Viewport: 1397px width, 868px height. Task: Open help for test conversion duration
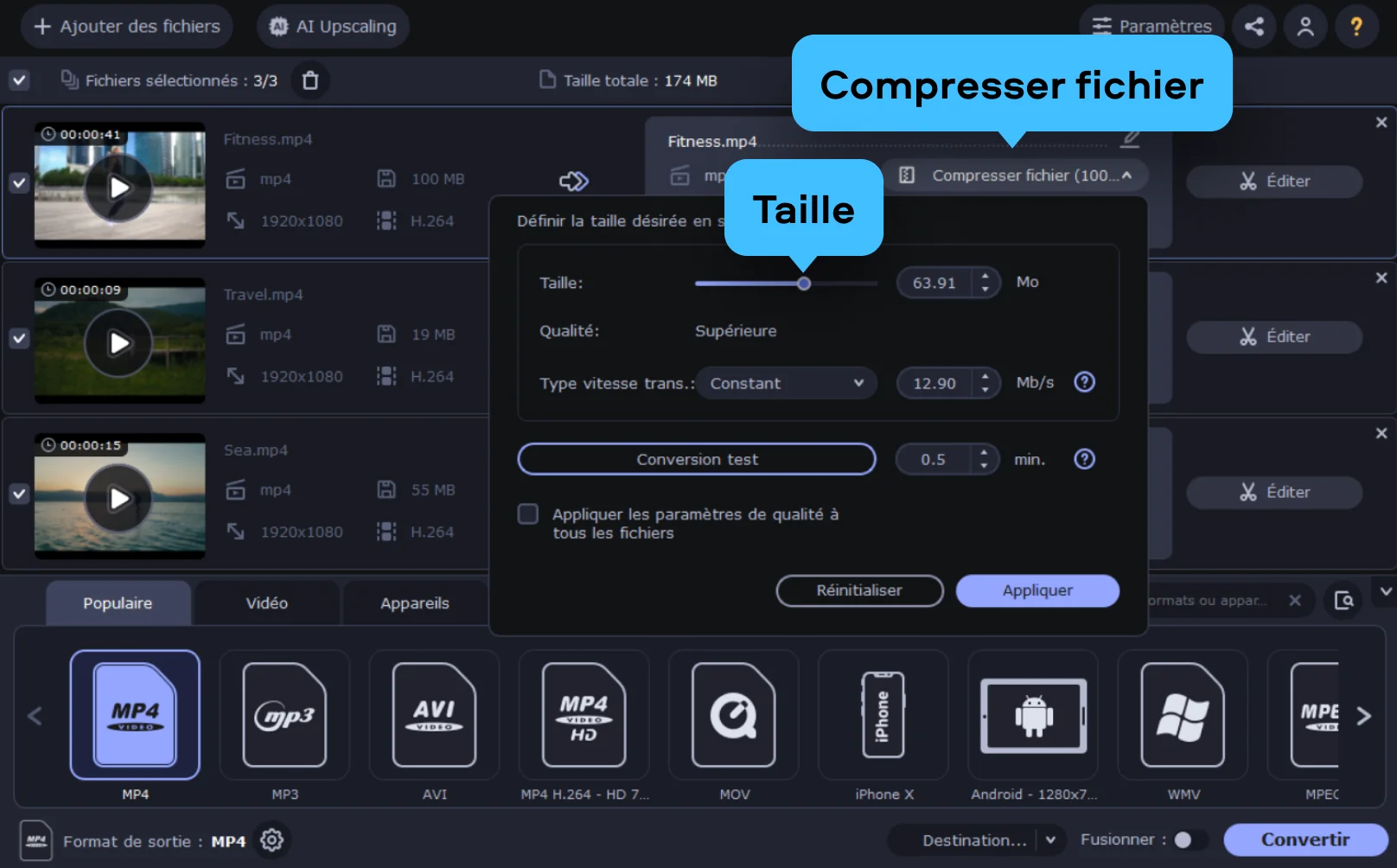click(x=1084, y=459)
